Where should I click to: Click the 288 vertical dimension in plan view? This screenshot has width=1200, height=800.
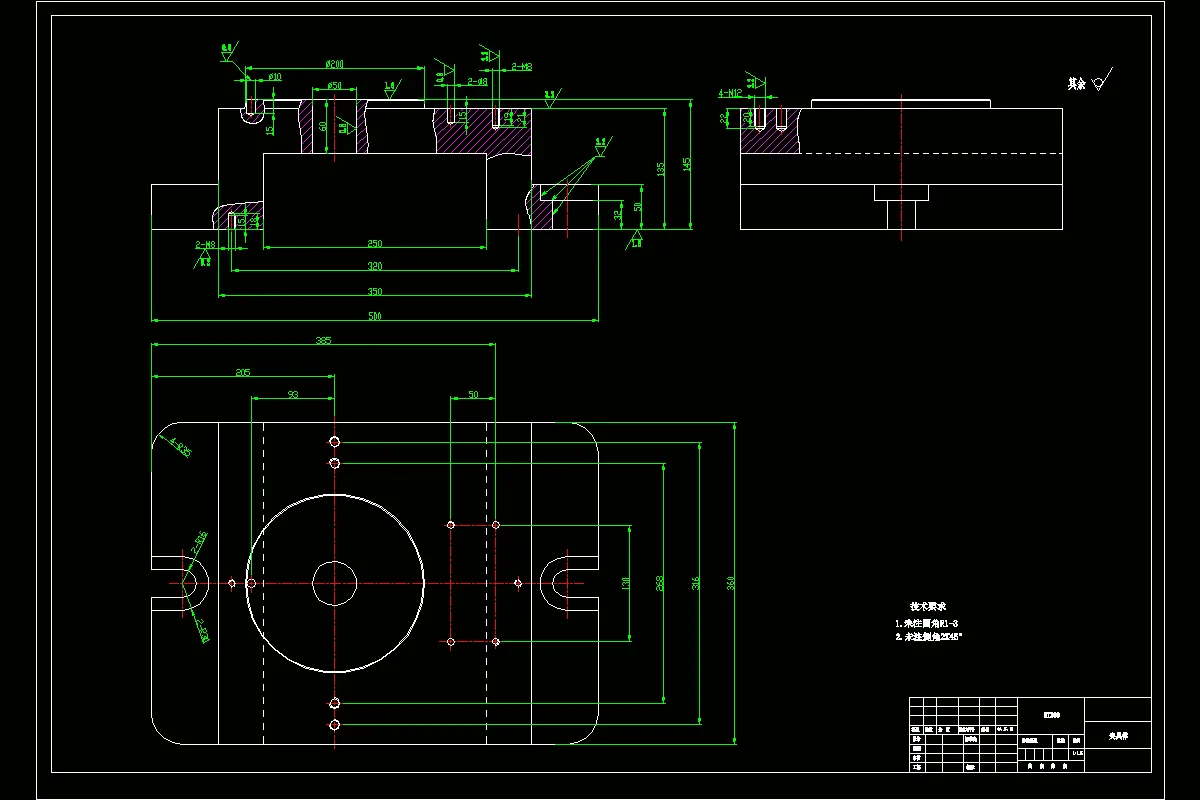pos(660,582)
